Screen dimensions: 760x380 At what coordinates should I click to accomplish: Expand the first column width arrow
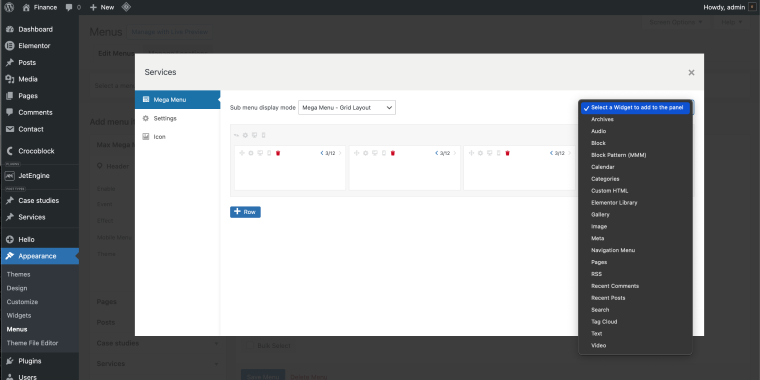(340, 153)
